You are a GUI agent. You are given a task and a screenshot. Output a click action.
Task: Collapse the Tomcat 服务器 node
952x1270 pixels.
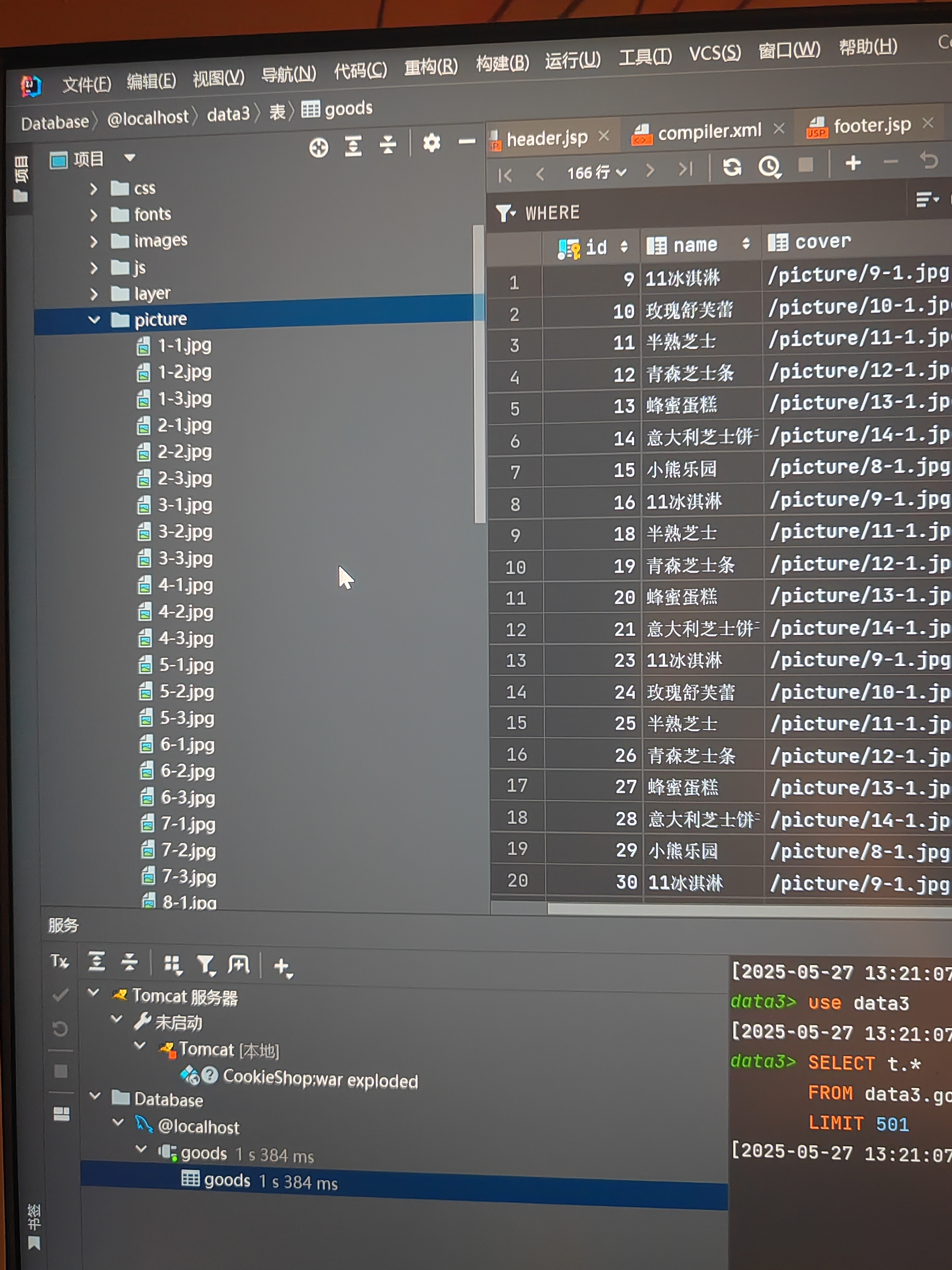pyautogui.click(x=94, y=992)
